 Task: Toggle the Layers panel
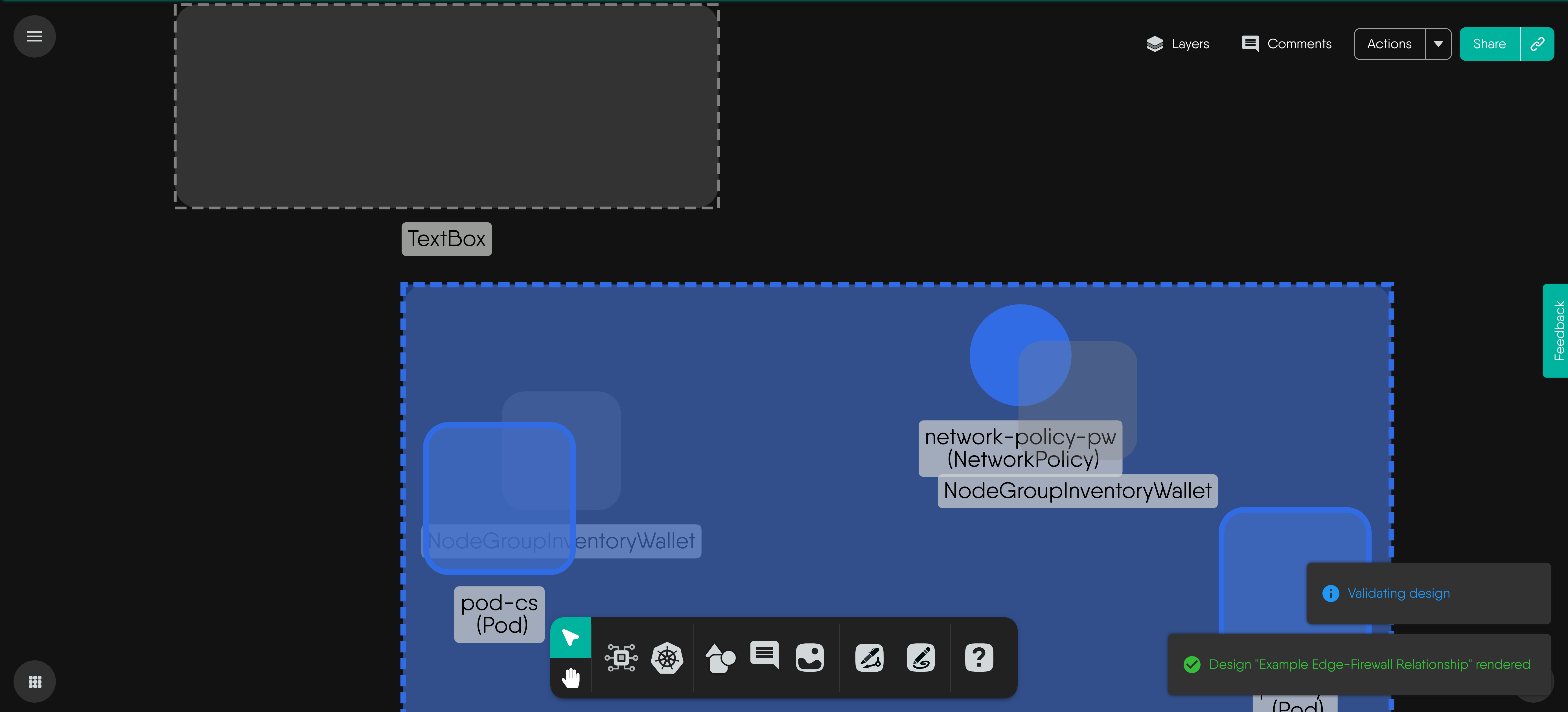1178,44
